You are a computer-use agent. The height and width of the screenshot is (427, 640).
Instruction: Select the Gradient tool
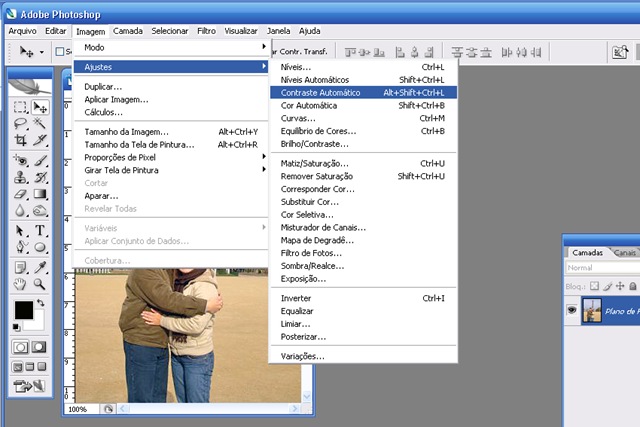point(40,194)
